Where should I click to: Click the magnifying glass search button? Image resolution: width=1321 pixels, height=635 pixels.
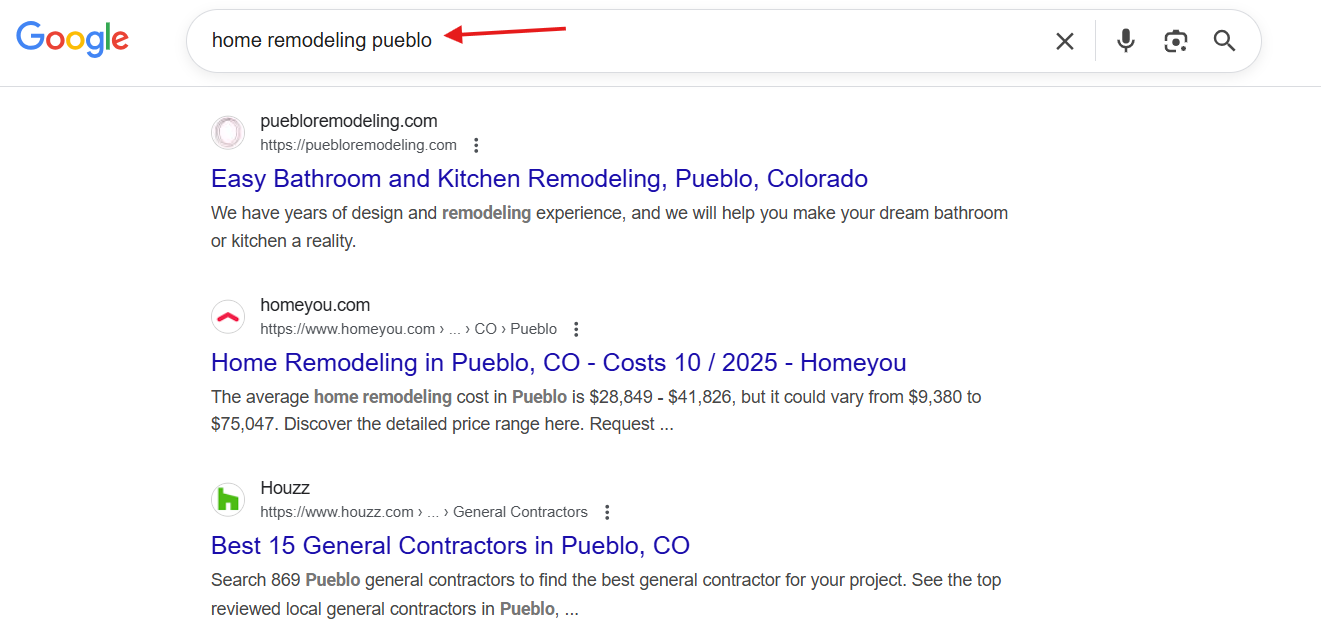(x=1225, y=41)
